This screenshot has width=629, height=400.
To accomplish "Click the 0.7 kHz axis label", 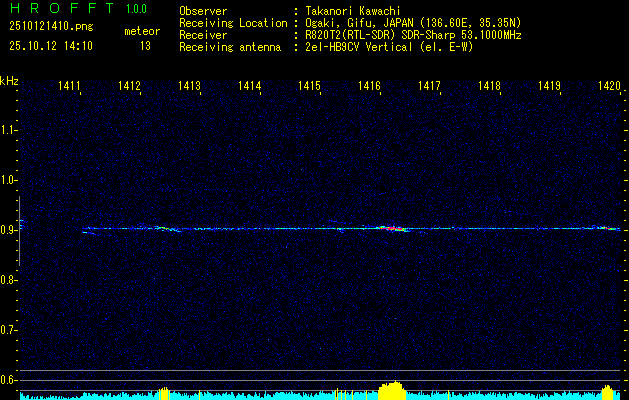I will (x=8, y=330).
